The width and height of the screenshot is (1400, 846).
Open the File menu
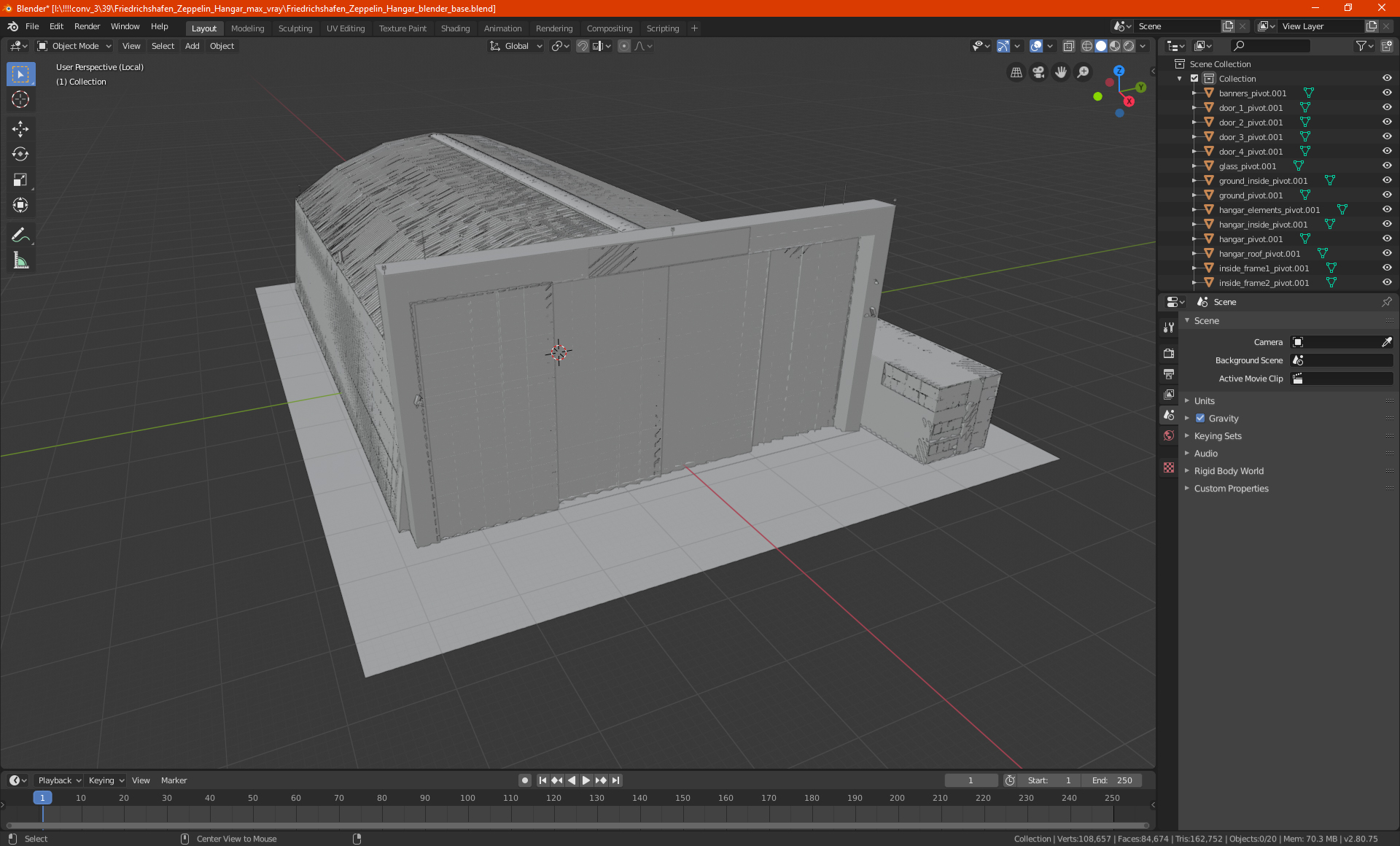click(32, 26)
